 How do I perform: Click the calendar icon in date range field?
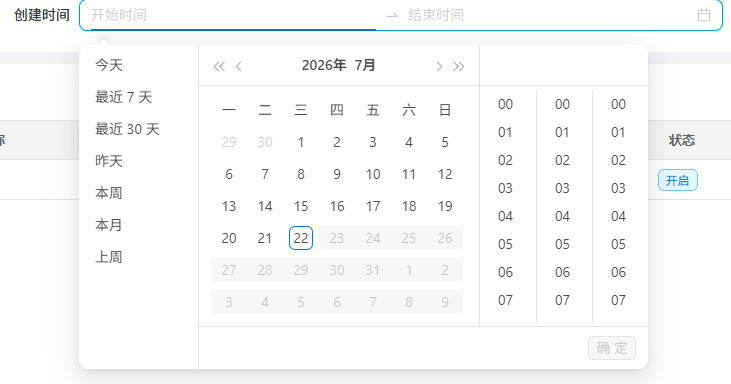click(x=703, y=15)
